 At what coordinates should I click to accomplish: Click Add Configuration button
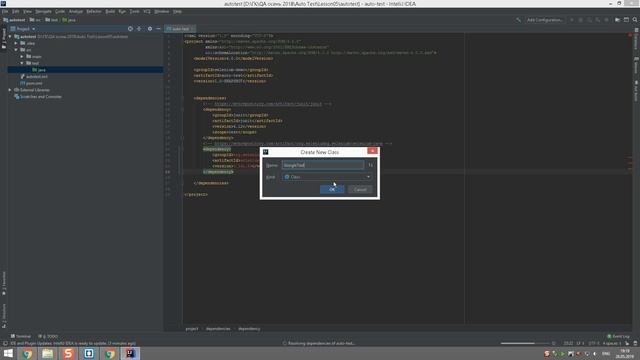(544, 20)
